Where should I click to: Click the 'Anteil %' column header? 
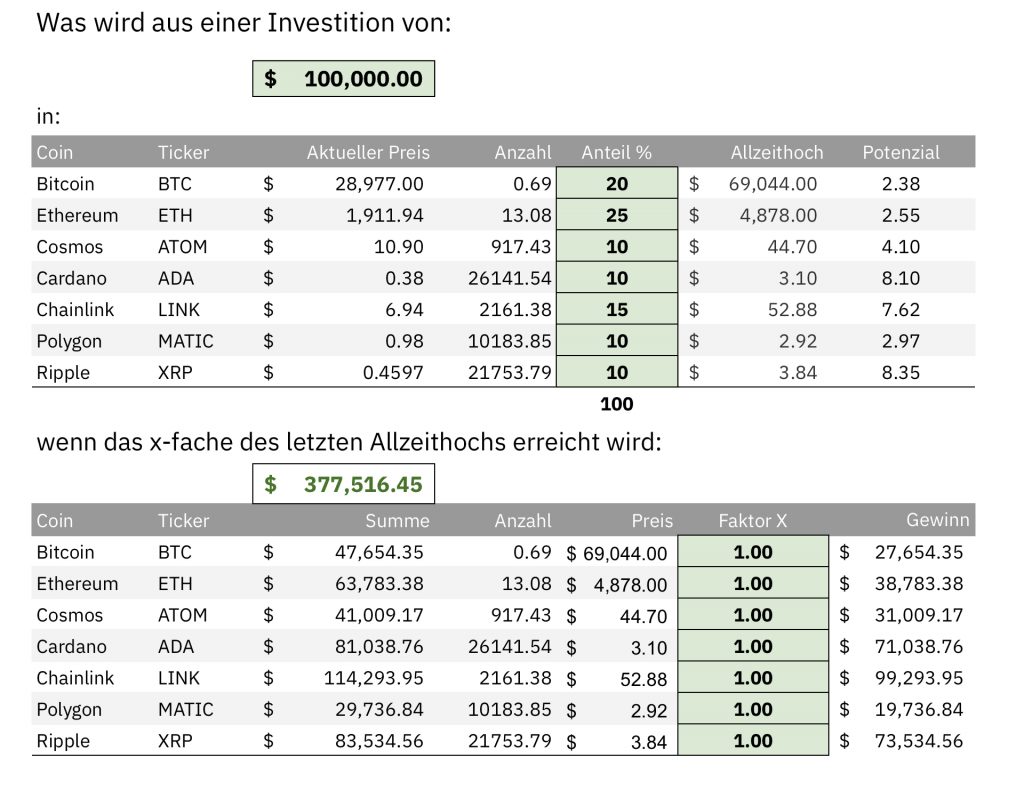tap(616, 152)
